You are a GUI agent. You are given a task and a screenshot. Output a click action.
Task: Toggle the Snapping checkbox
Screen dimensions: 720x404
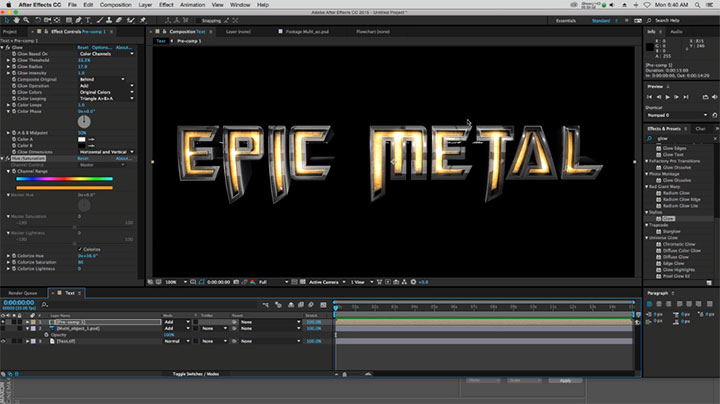coord(198,21)
